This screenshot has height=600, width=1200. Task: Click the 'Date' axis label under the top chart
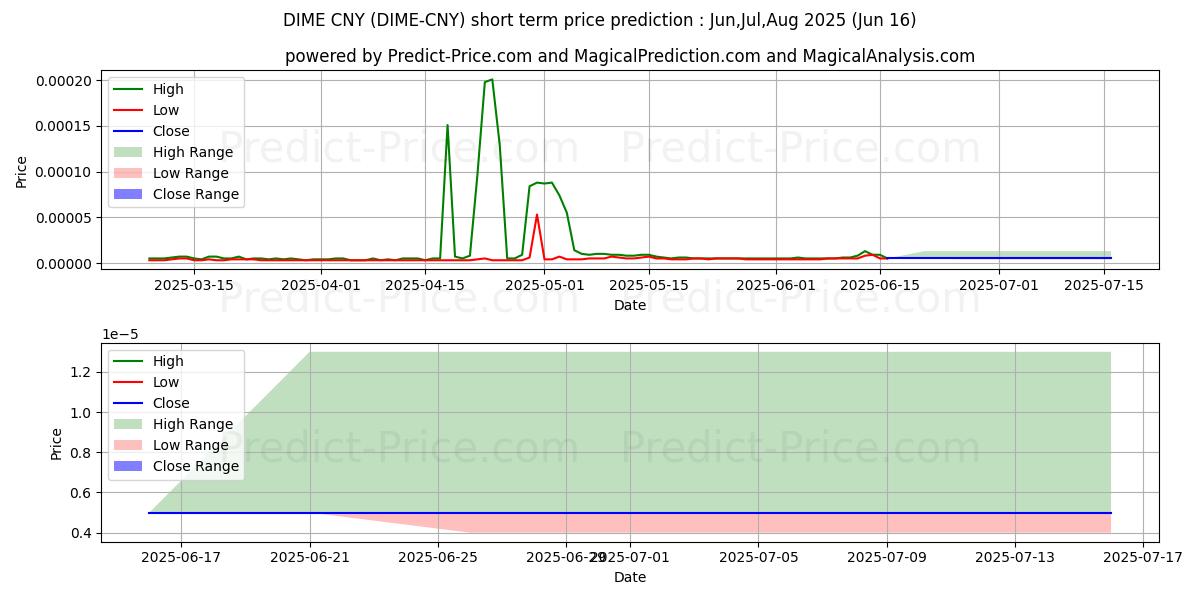coord(630,305)
